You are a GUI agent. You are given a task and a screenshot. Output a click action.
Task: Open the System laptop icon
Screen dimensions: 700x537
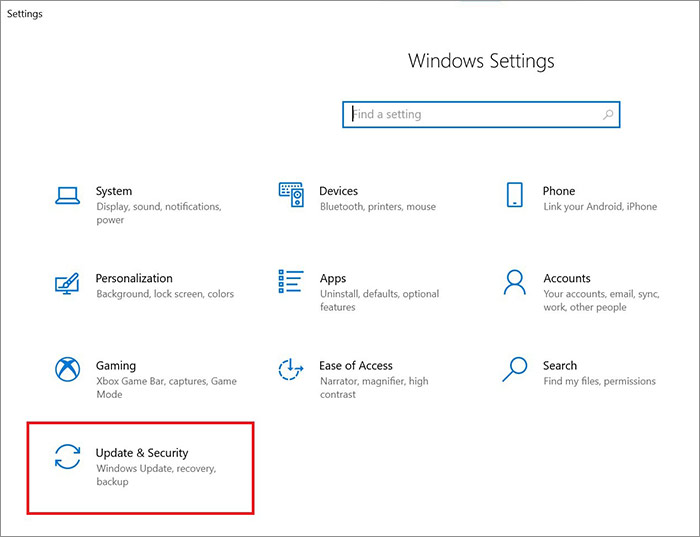67,196
